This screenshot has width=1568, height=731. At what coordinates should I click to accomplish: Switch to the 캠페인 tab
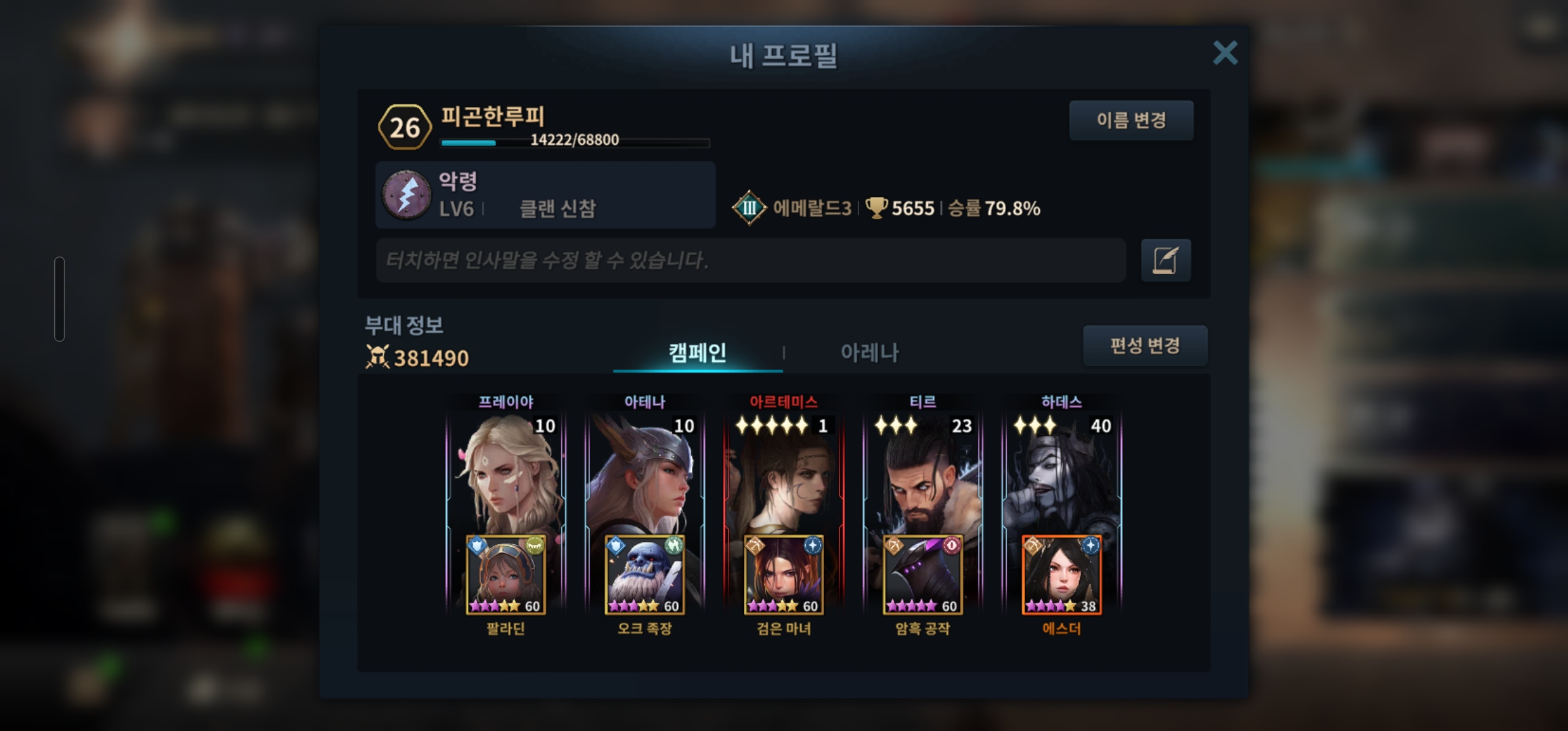click(698, 353)
